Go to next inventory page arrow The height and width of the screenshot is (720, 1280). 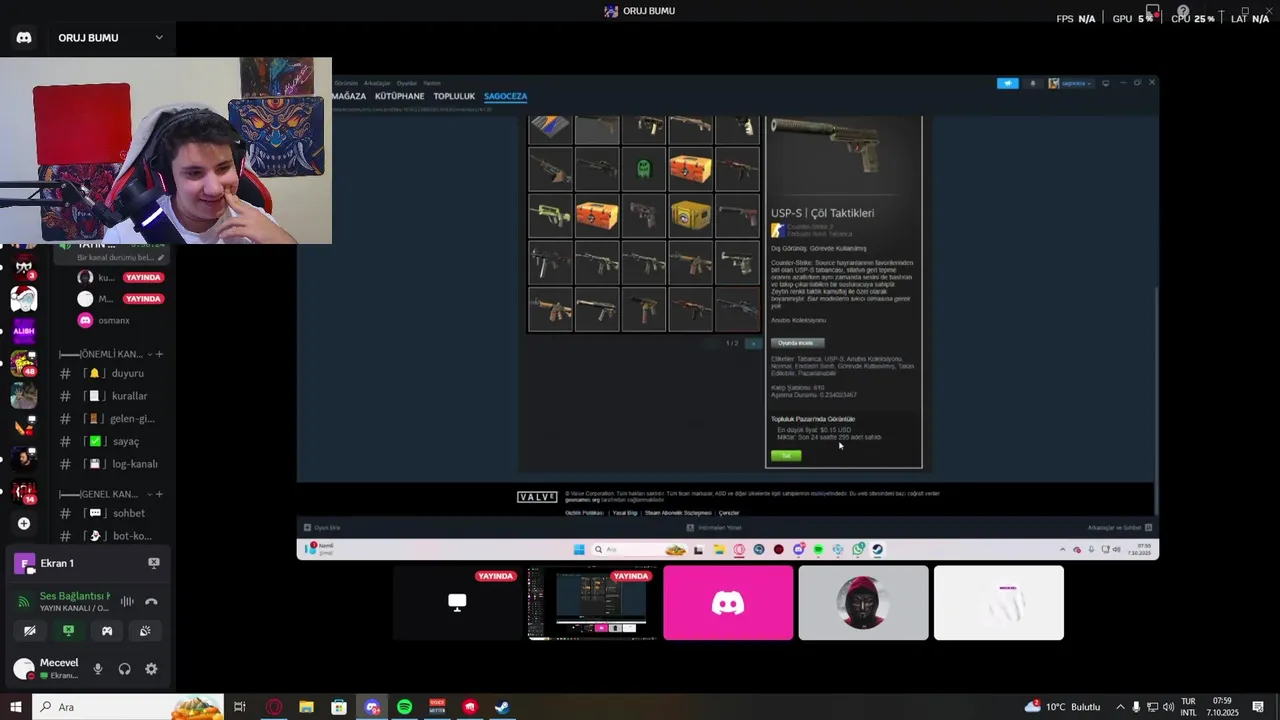(753, 343)
